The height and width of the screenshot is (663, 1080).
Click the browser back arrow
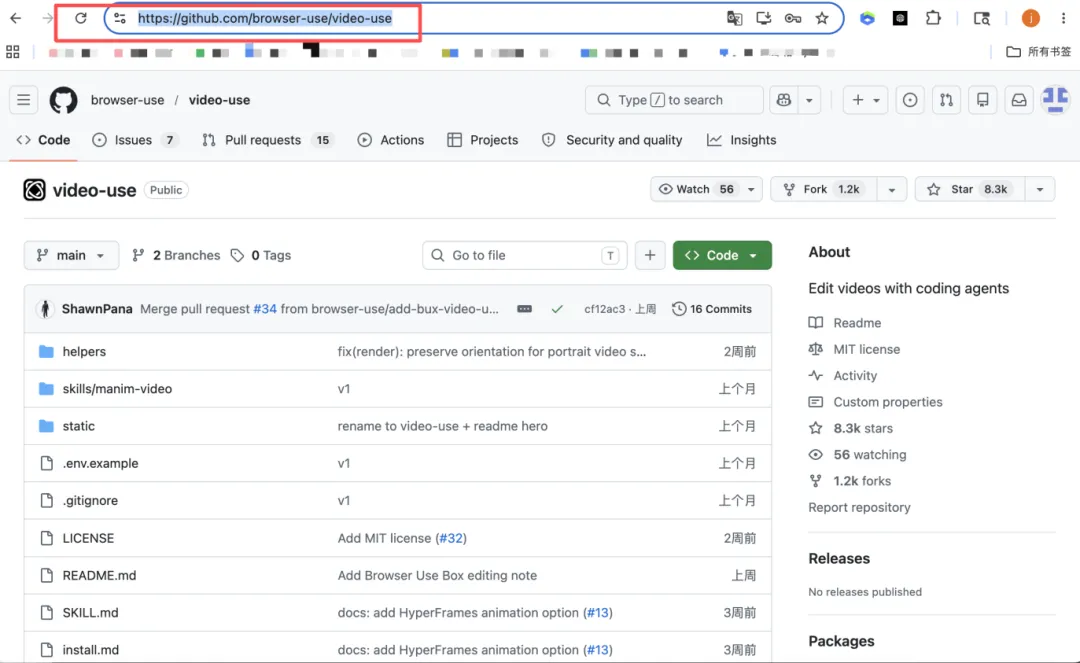(x=15, y=19)
